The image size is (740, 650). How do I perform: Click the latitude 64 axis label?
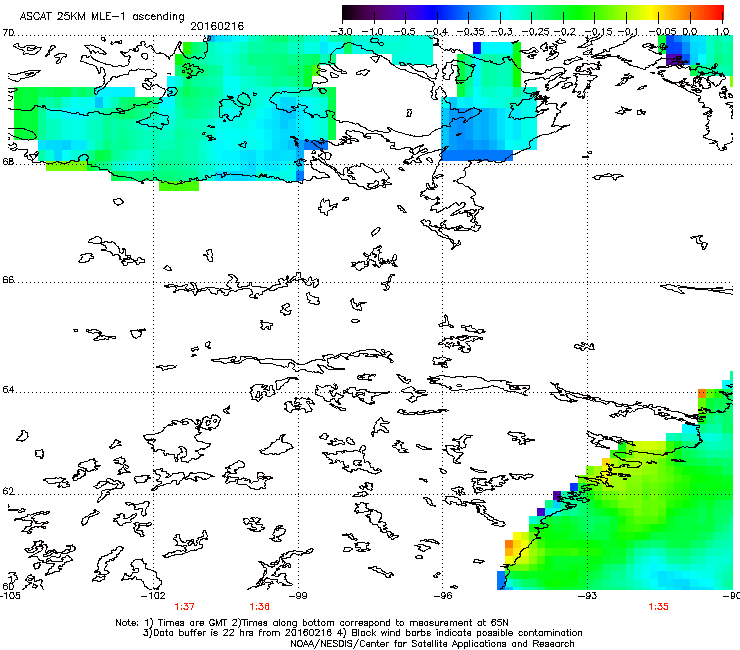pyautogui.click(x=8, y=390)
